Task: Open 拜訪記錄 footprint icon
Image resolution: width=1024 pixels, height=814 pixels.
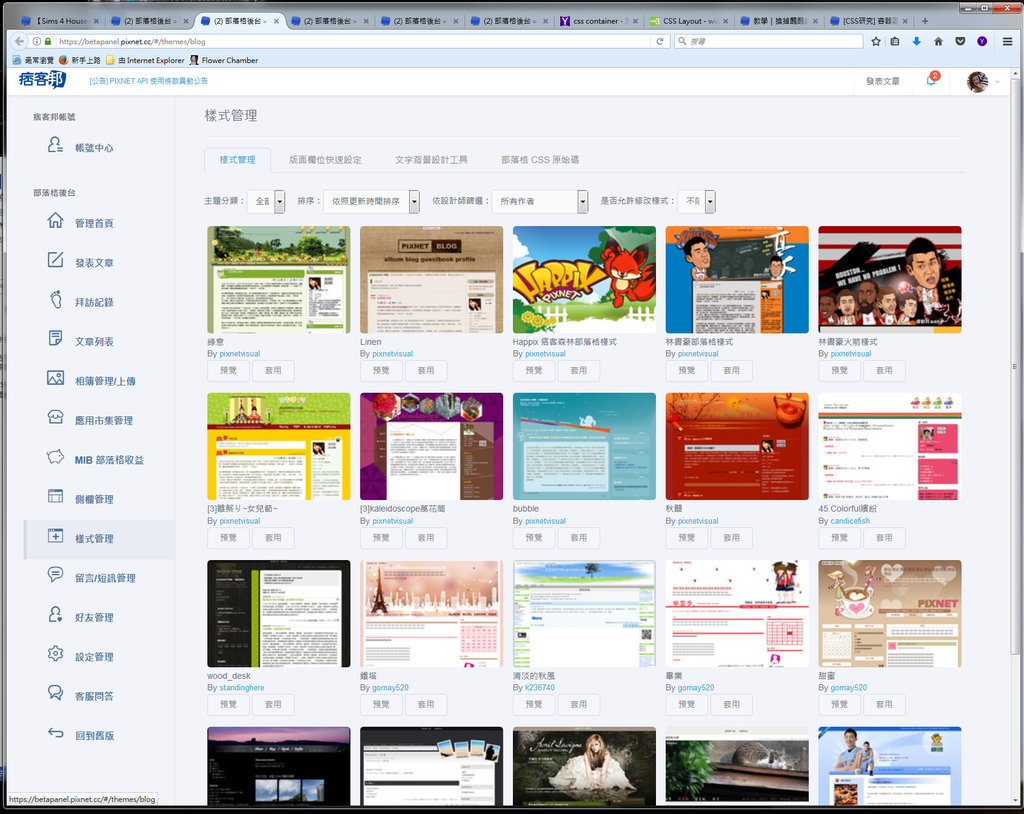Action: [x=56, y=300]
